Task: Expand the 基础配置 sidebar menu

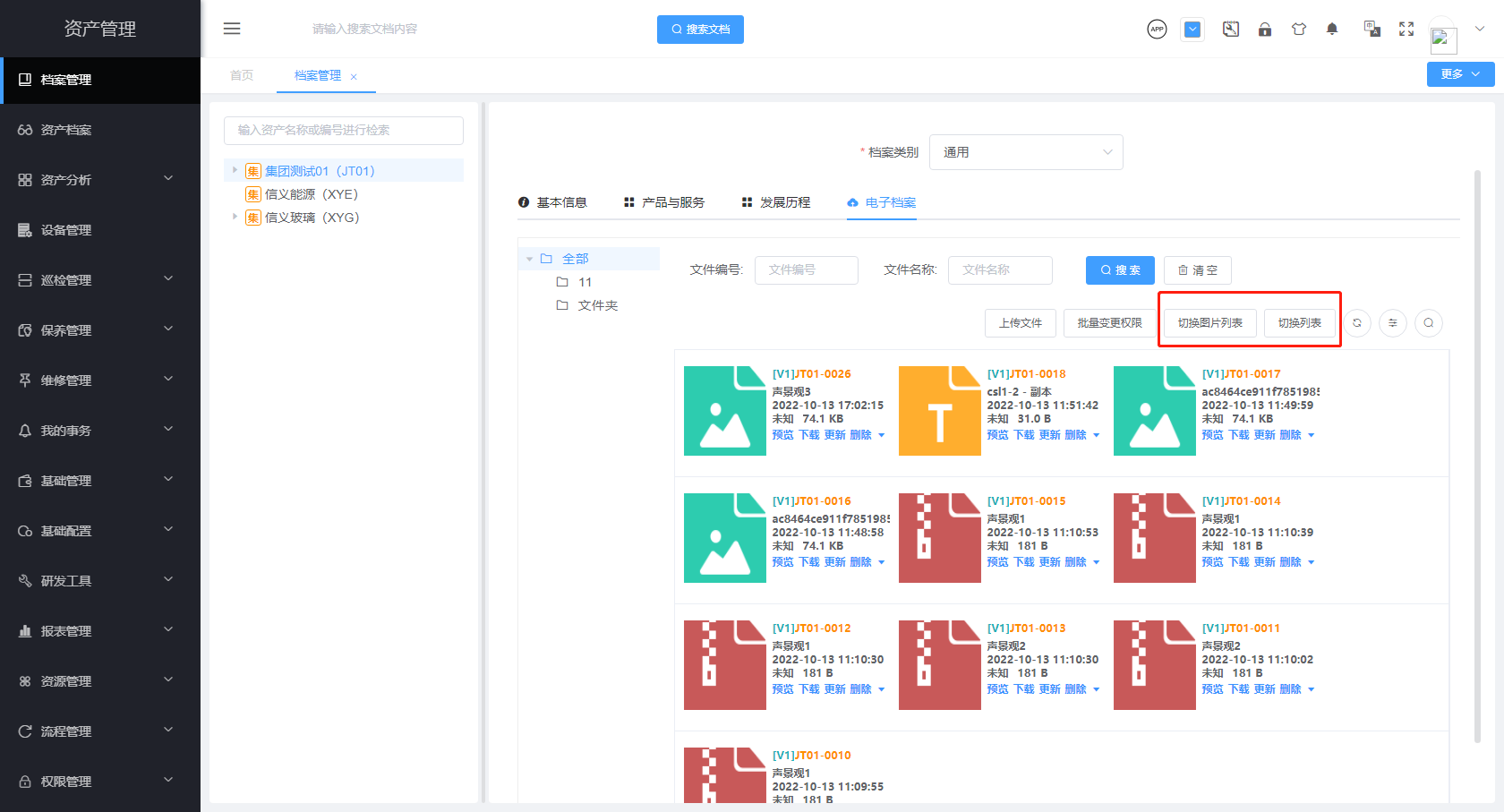Action: click(100, 531)
